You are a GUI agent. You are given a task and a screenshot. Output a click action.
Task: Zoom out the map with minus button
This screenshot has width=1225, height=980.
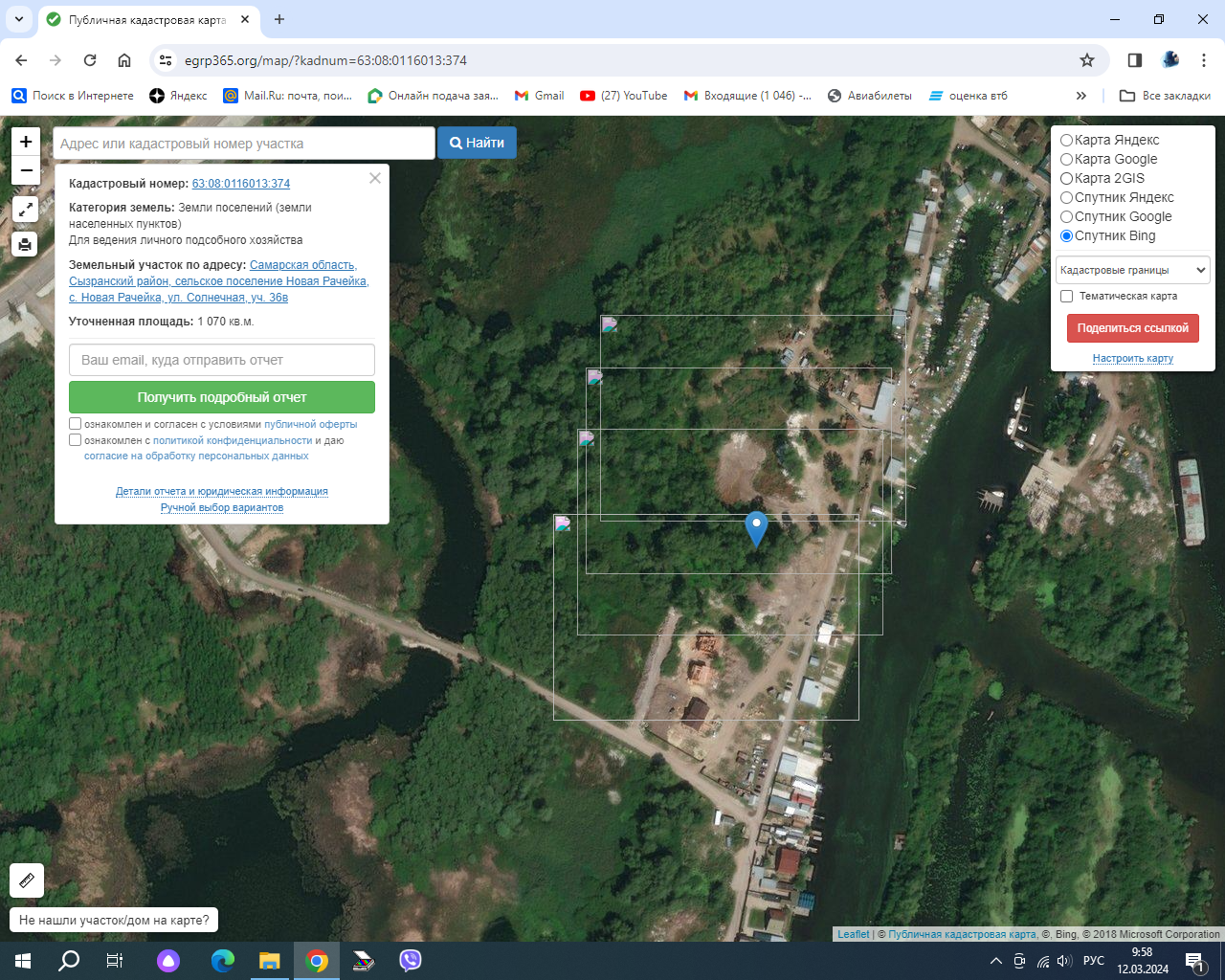pyautogui.click(x=26, y=170)
